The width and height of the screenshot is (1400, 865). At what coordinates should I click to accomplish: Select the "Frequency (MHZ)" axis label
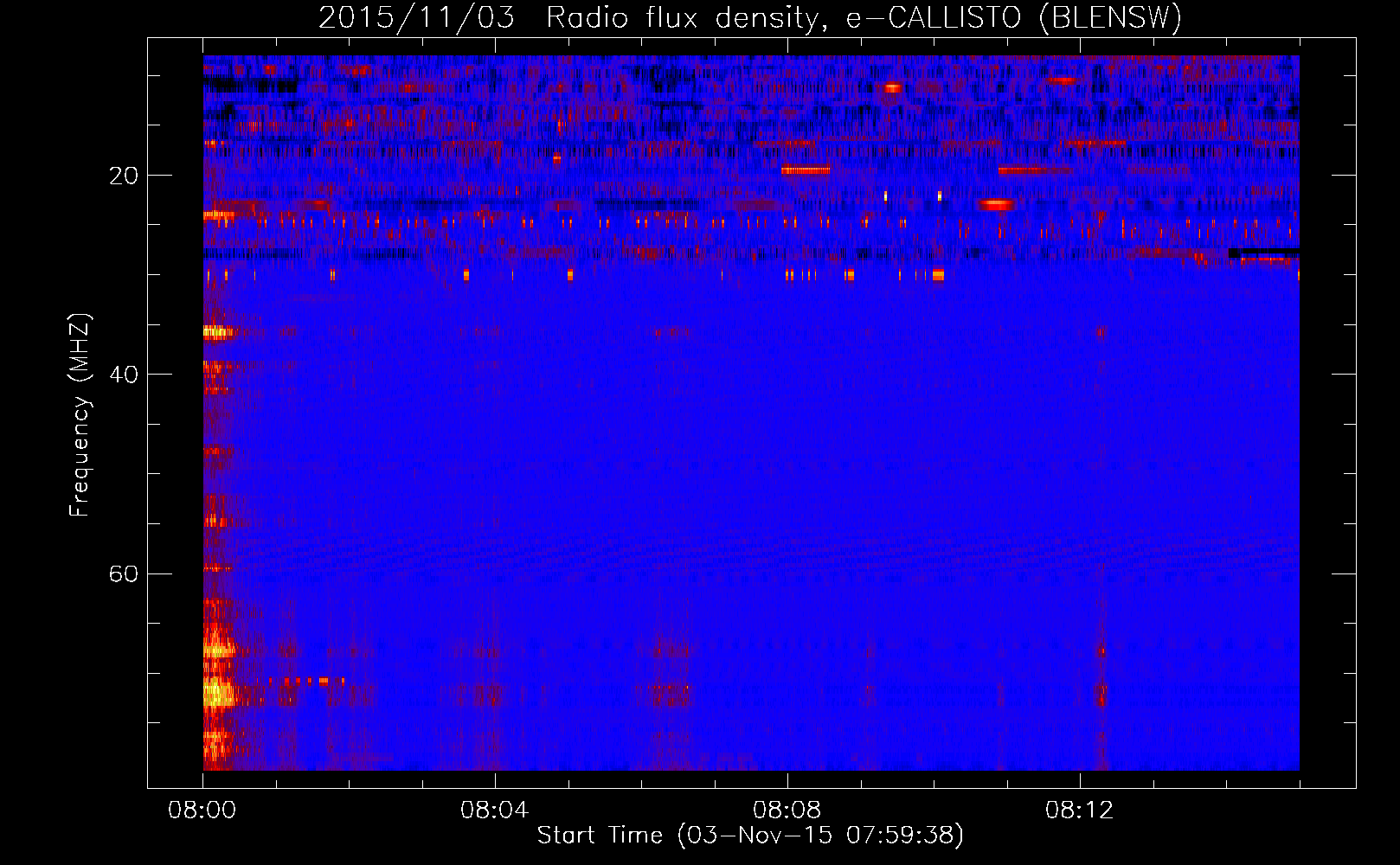coord(80,415)
